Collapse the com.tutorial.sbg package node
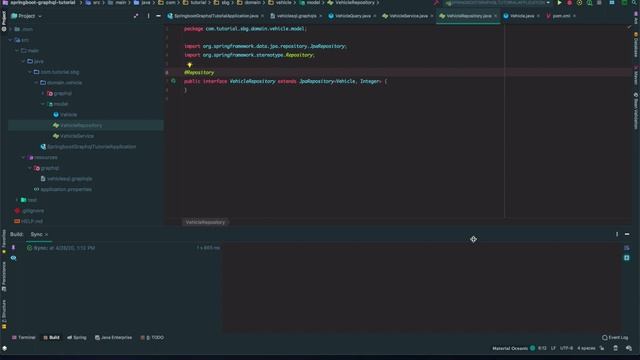Screen dimensions: 640x360 click(x=30, y=72)
